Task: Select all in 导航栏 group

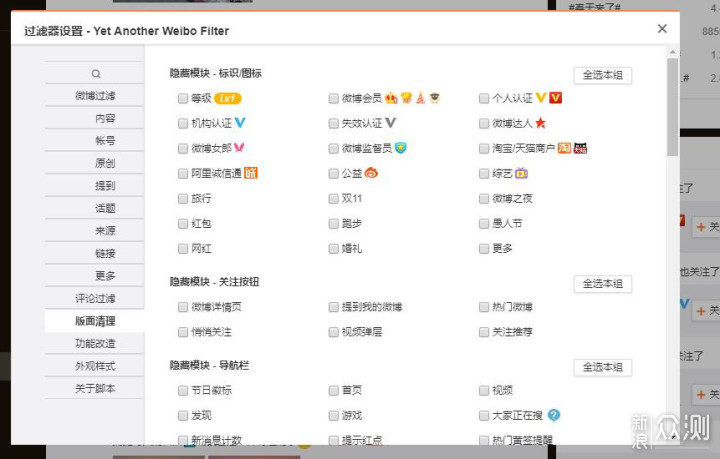Action: 602,367
